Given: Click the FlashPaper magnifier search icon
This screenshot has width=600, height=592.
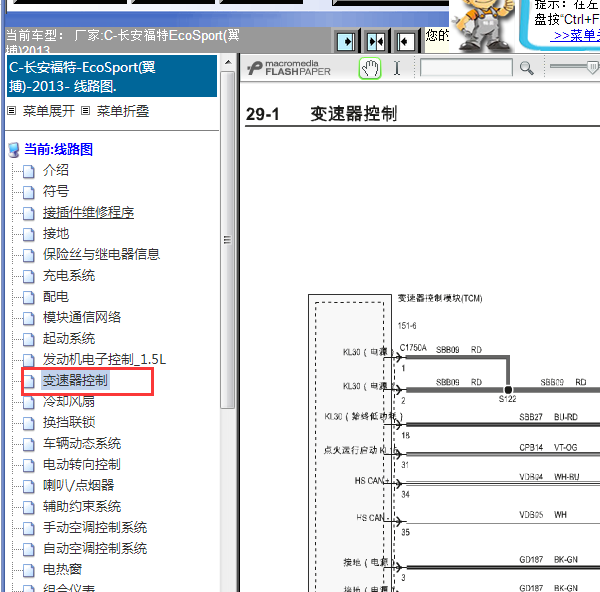Looking at the screenshot, I should point(527,68).
